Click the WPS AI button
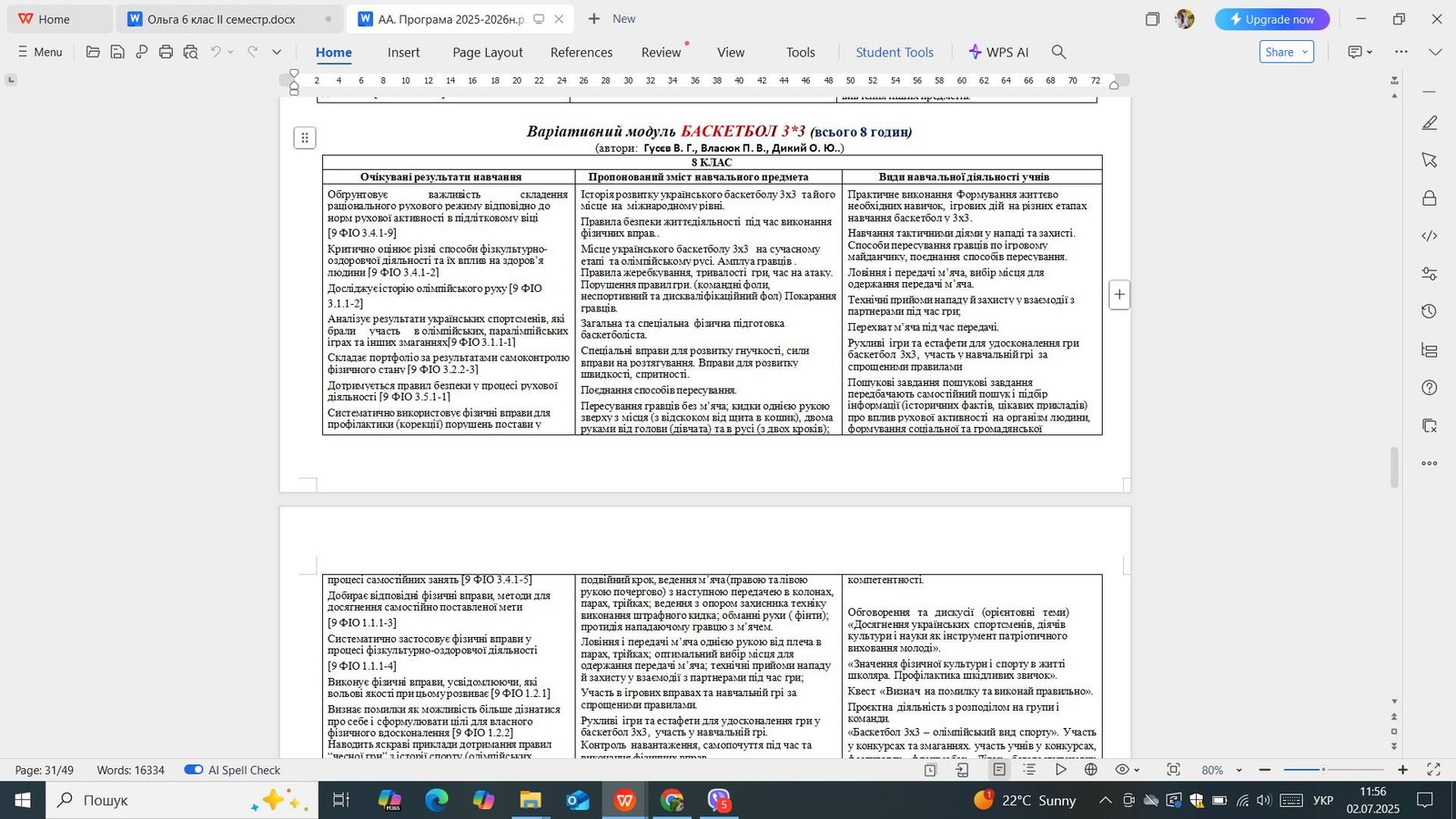 point(998,52)
